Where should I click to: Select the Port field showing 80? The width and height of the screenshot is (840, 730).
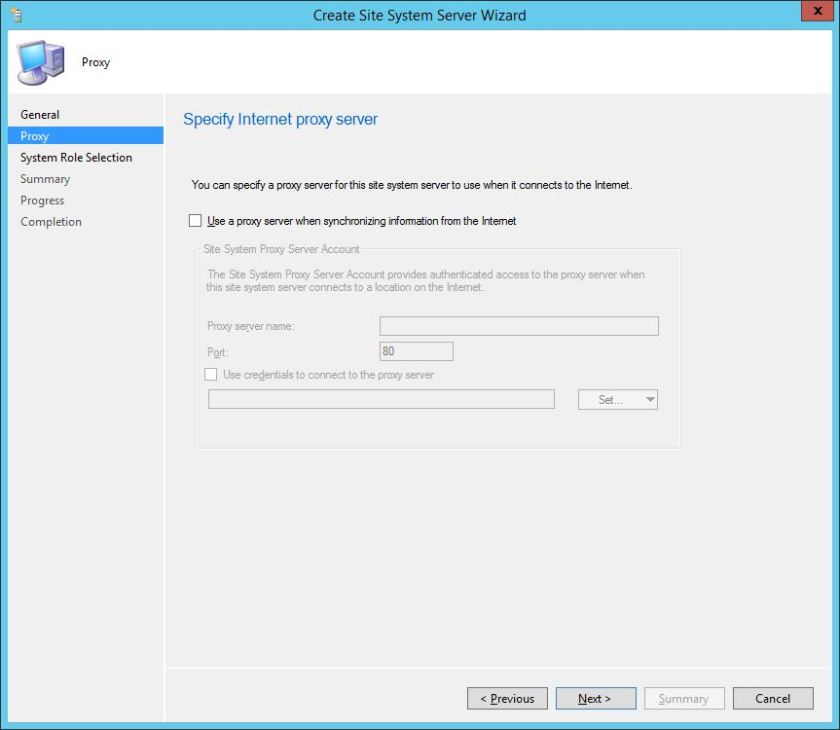tap(416, 350)
